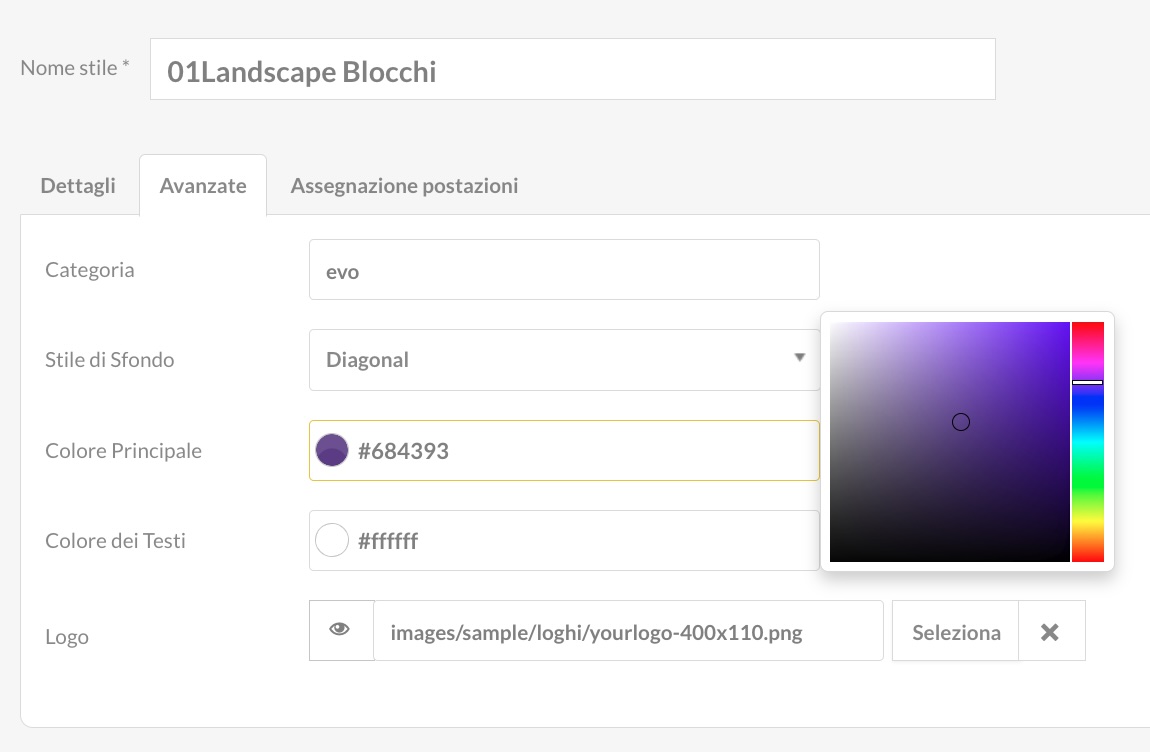The width and height of the screenshot is (1150, 752).
Task: Click the Nome stile label
Action: (75, 68)
